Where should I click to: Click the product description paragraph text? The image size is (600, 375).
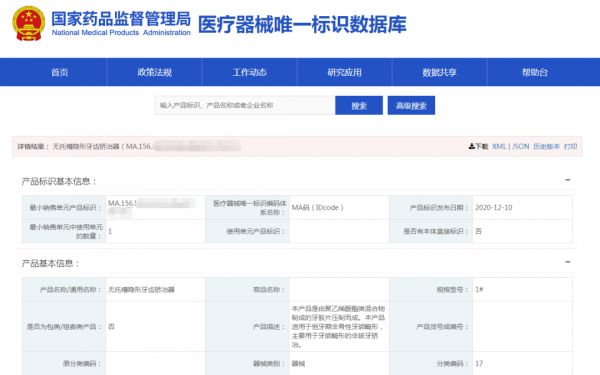pyautogui.click(x=338, y=326)
